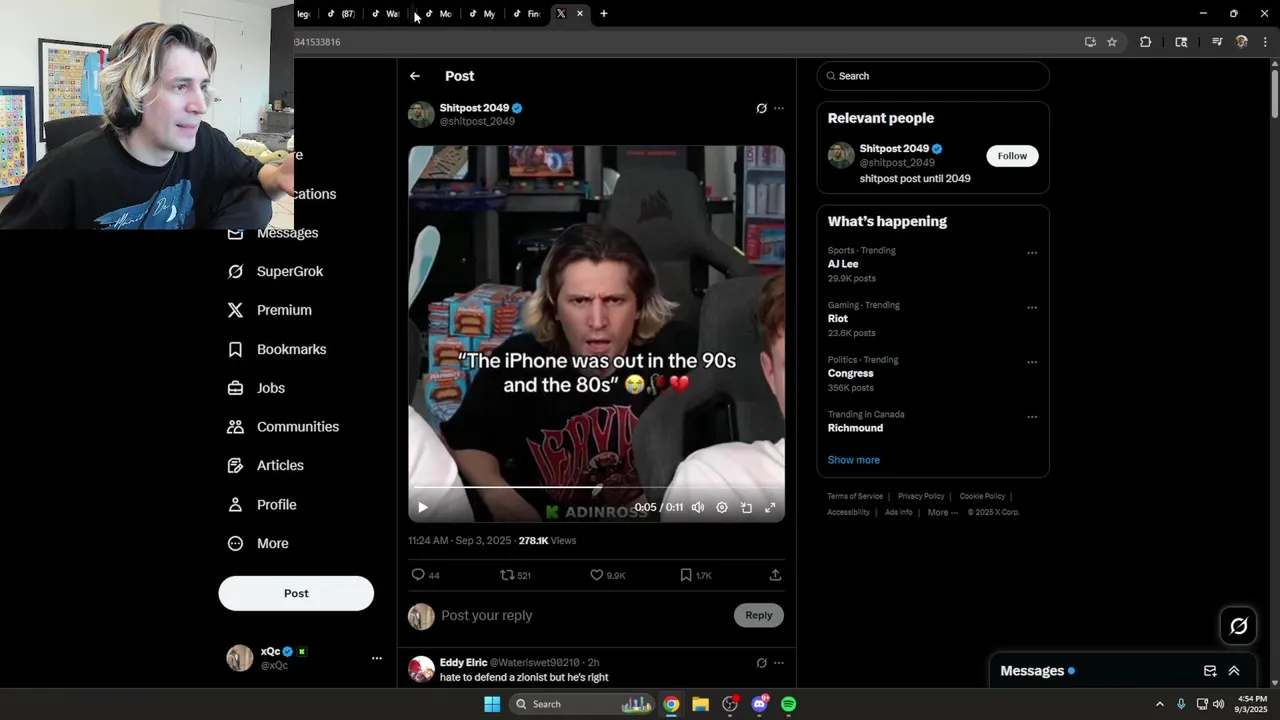The width and height of the screenshot is (1280, 720).
Task: Expand the sidebar More menu
Action: (258, 544)
